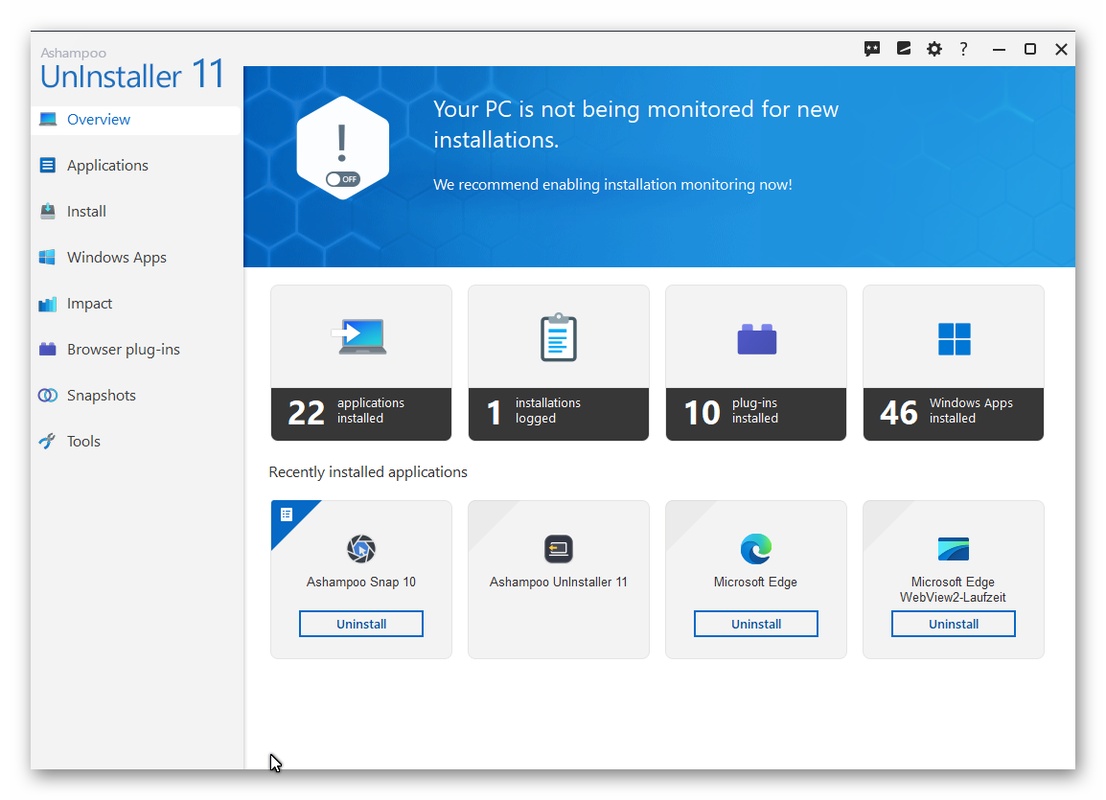Enable installation monitoring with the OFF toggle

342,179
